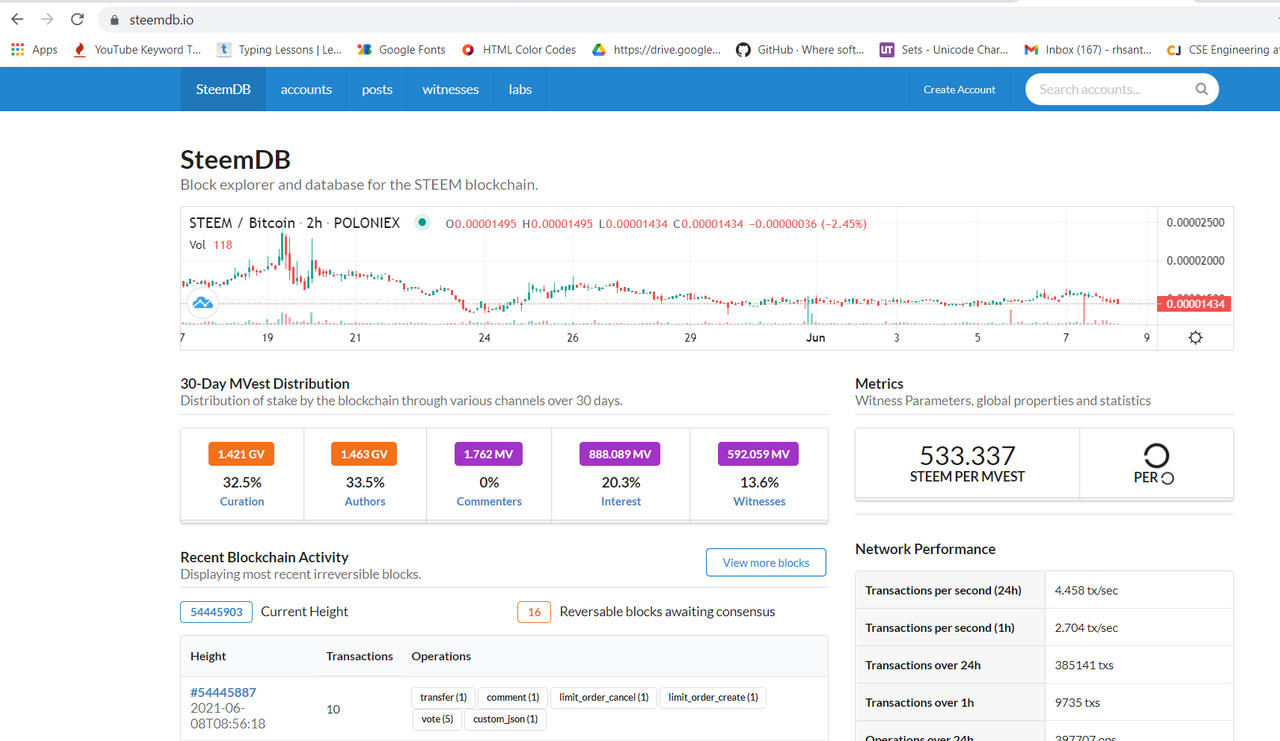Screen dimensions: 1280x741
Task: Click the 2.704 tx/sec value
Action: pyautogui.click(x=1086, y=628)
